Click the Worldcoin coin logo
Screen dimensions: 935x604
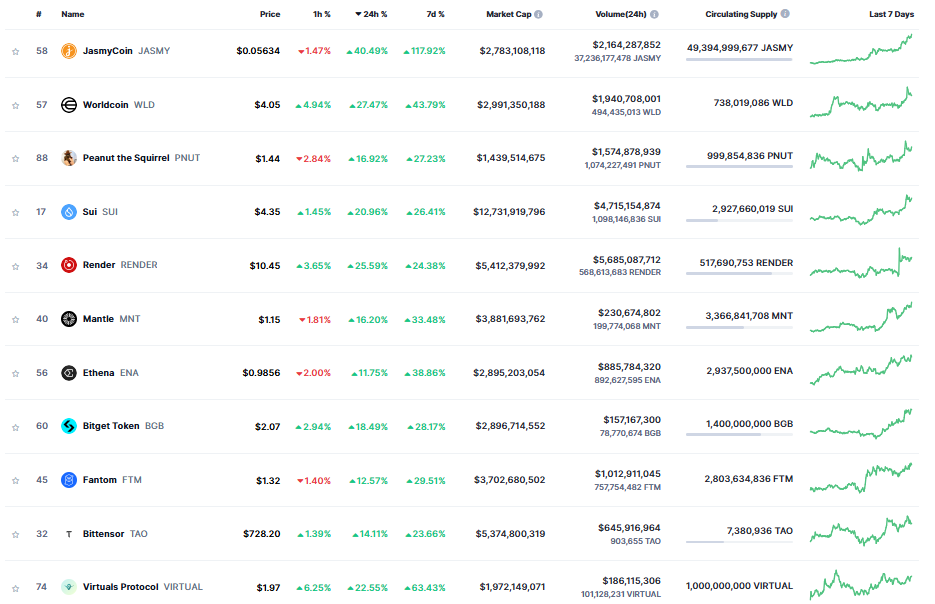(x=69, y=105)
